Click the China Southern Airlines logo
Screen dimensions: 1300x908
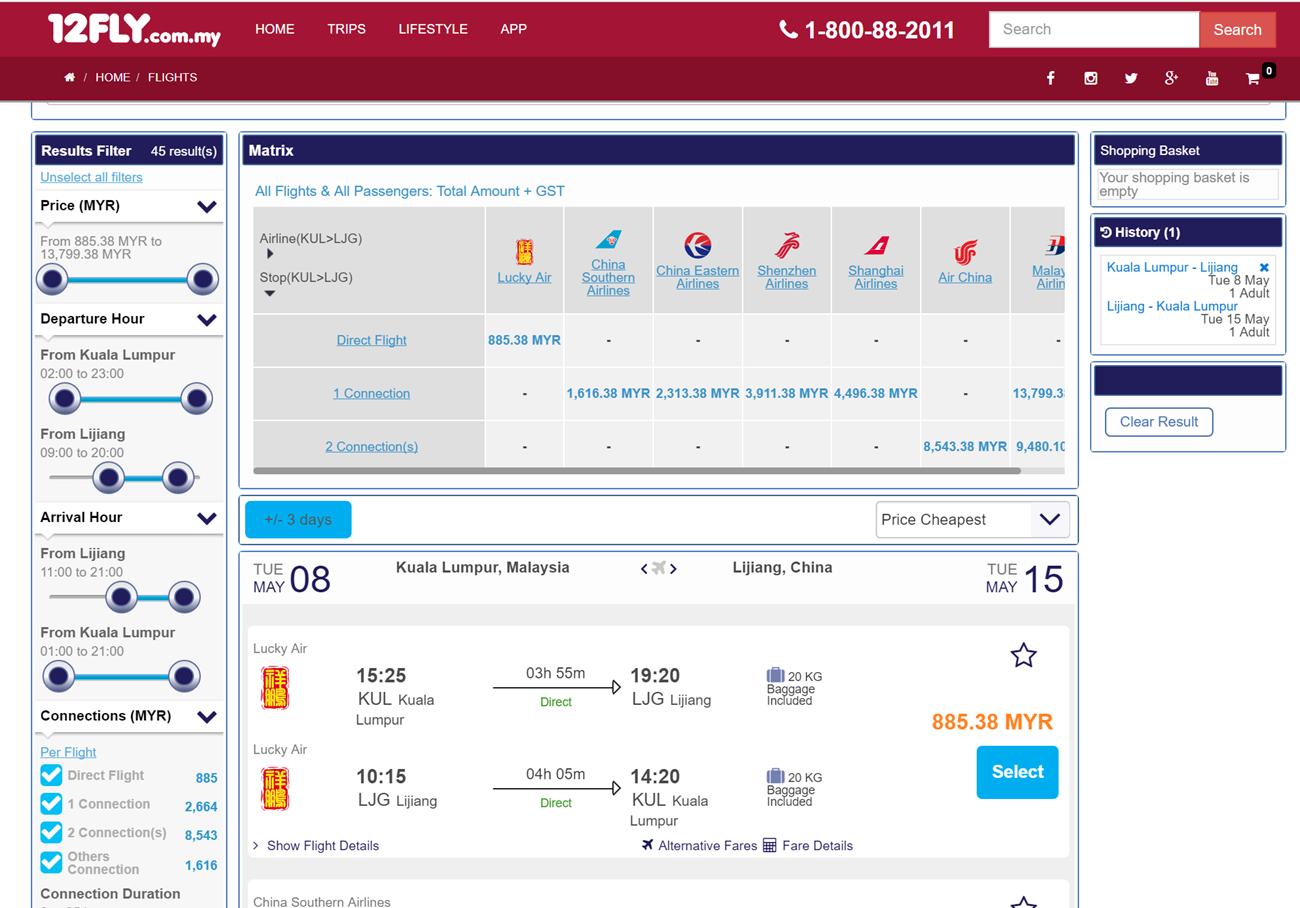point(608,240)
